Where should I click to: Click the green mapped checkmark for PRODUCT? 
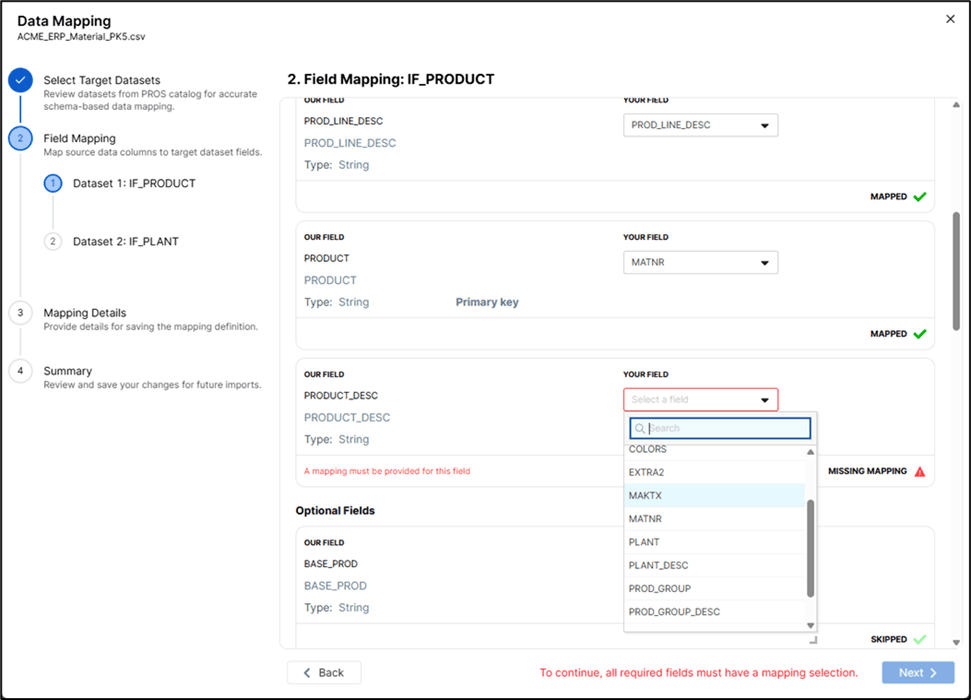pyautogui.click(x=919, y=334)
